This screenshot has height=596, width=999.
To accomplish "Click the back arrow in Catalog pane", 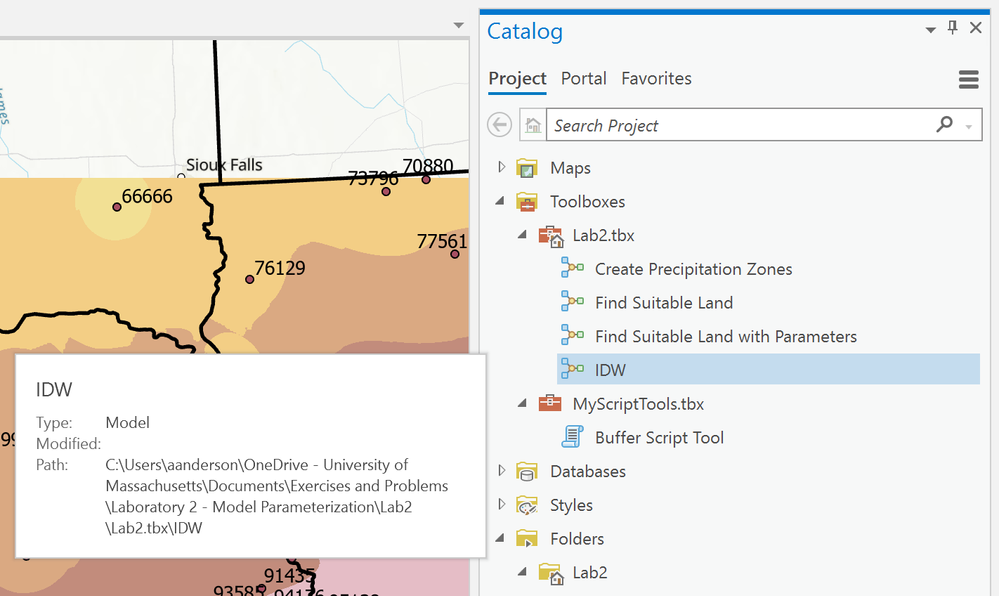I will tap(499, 125).
